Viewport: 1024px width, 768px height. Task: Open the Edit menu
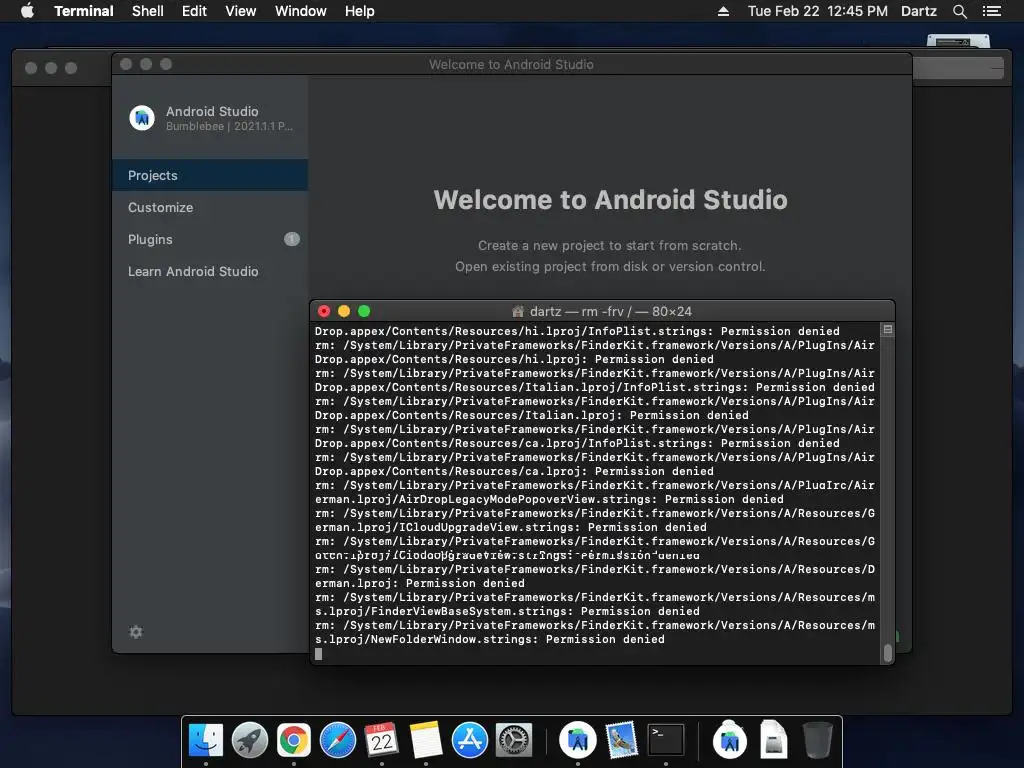point(194,11)
